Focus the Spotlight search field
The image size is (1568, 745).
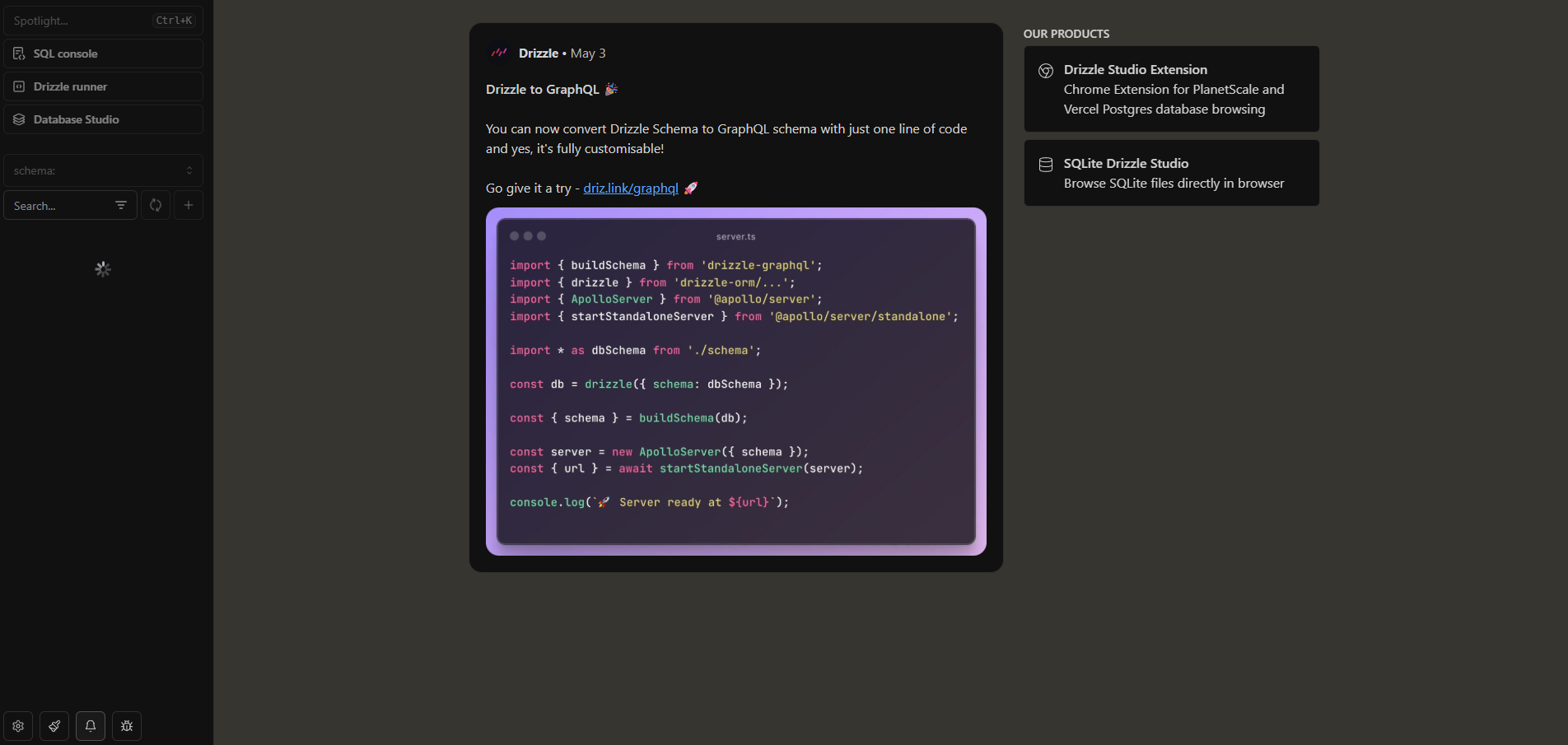[x=103, y=21]
